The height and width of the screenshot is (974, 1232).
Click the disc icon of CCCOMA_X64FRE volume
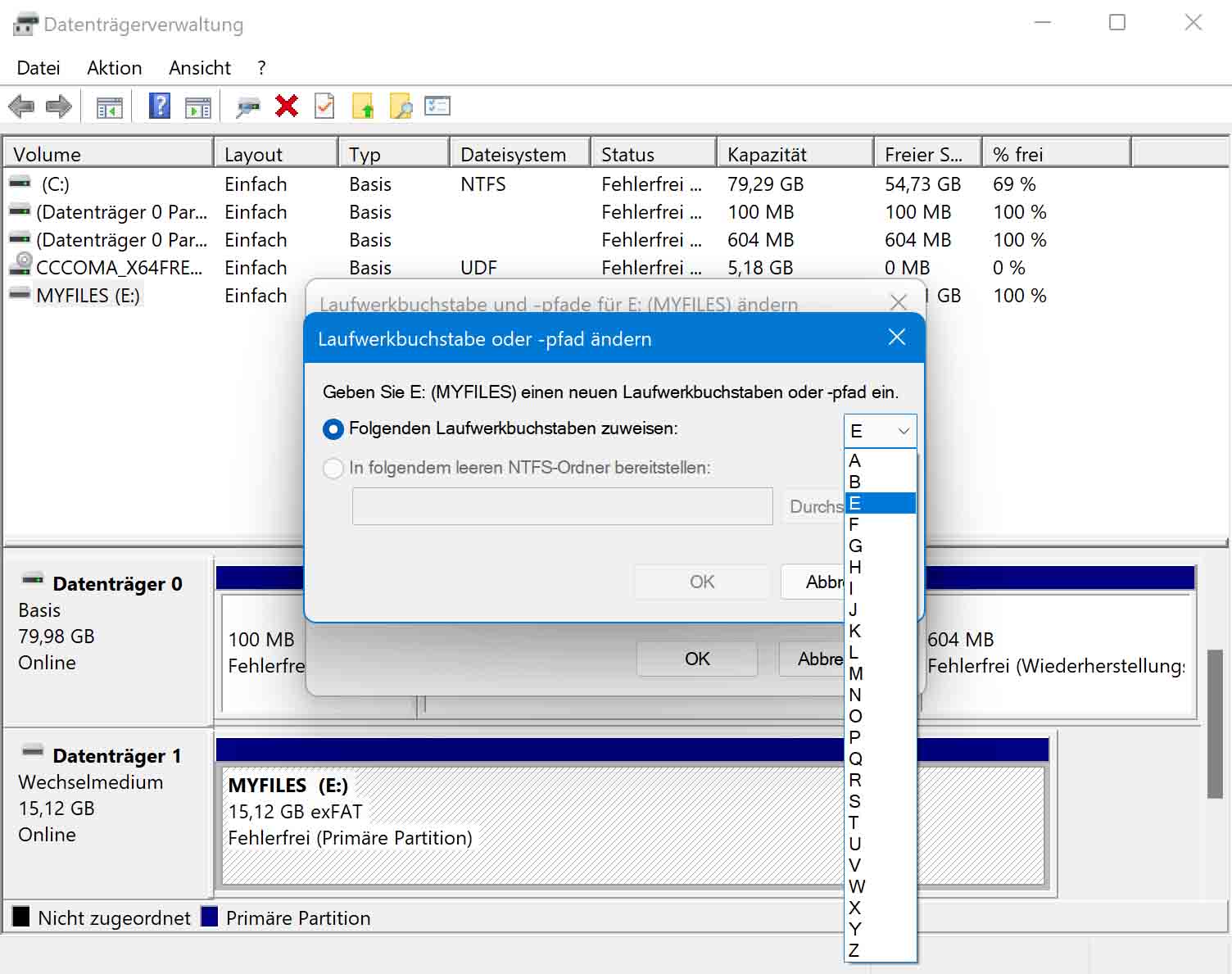20,265
